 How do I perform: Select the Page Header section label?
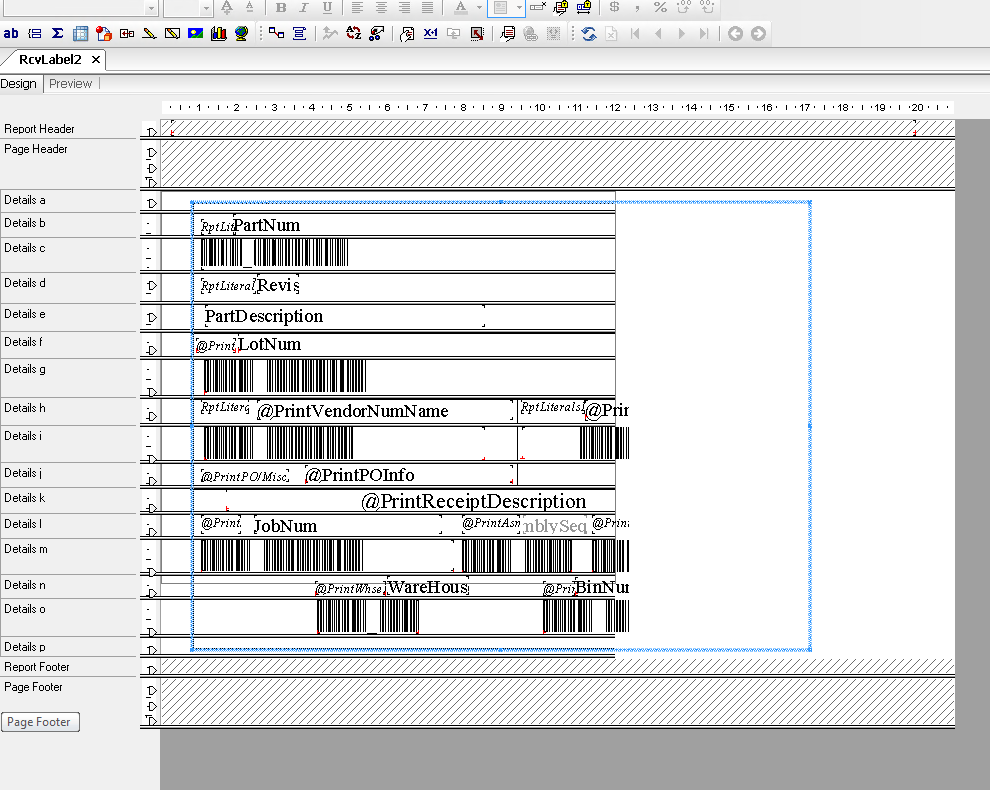click(x=35, y=149)
